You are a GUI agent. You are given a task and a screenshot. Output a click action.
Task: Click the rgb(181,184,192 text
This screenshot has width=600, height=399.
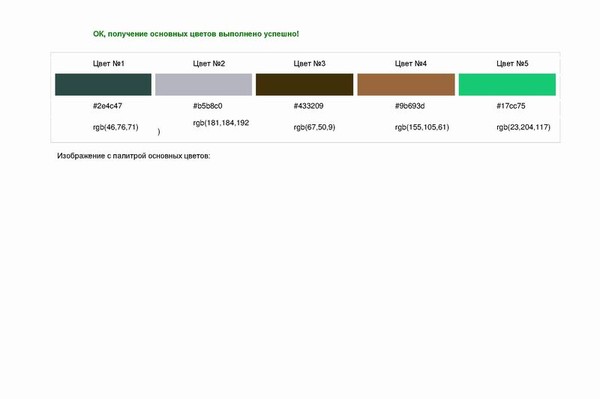[221, 123]
